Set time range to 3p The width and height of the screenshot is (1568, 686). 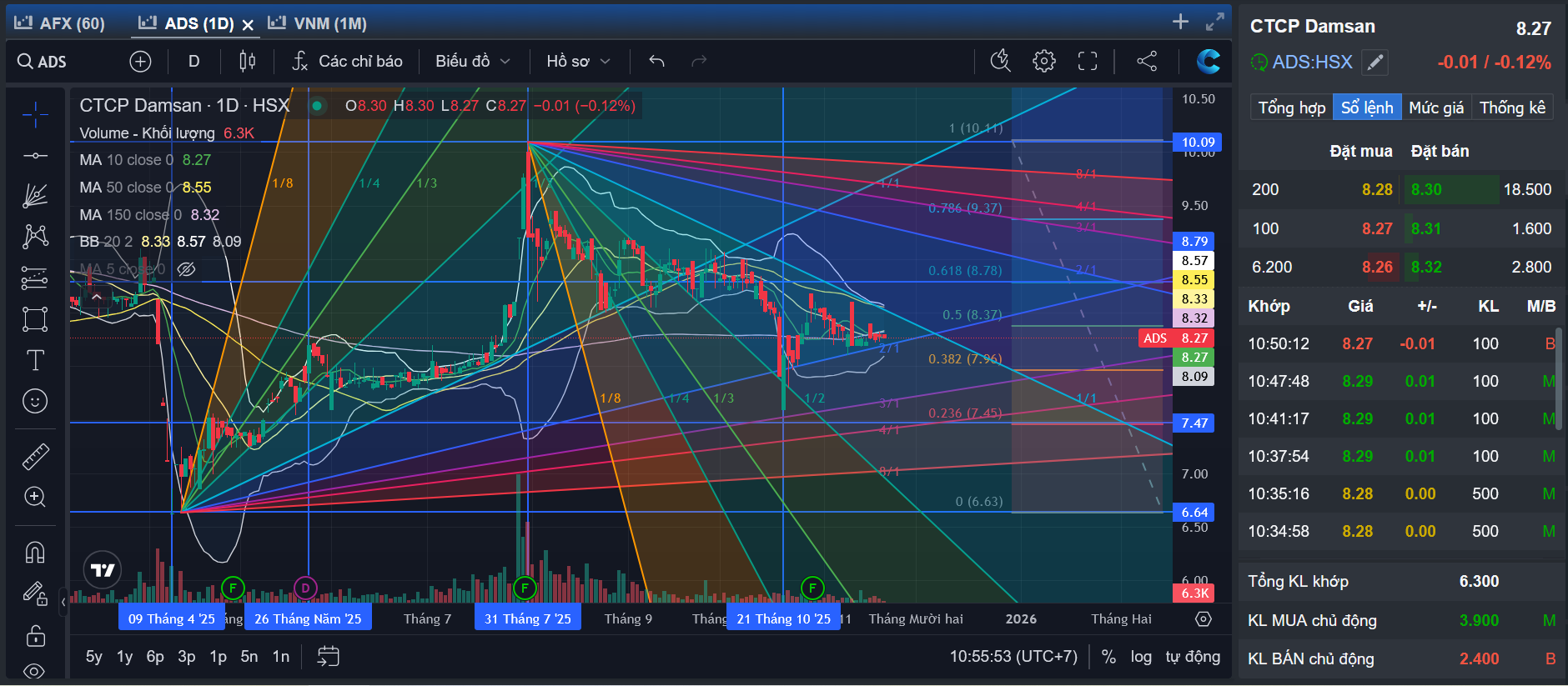point(187,657)
